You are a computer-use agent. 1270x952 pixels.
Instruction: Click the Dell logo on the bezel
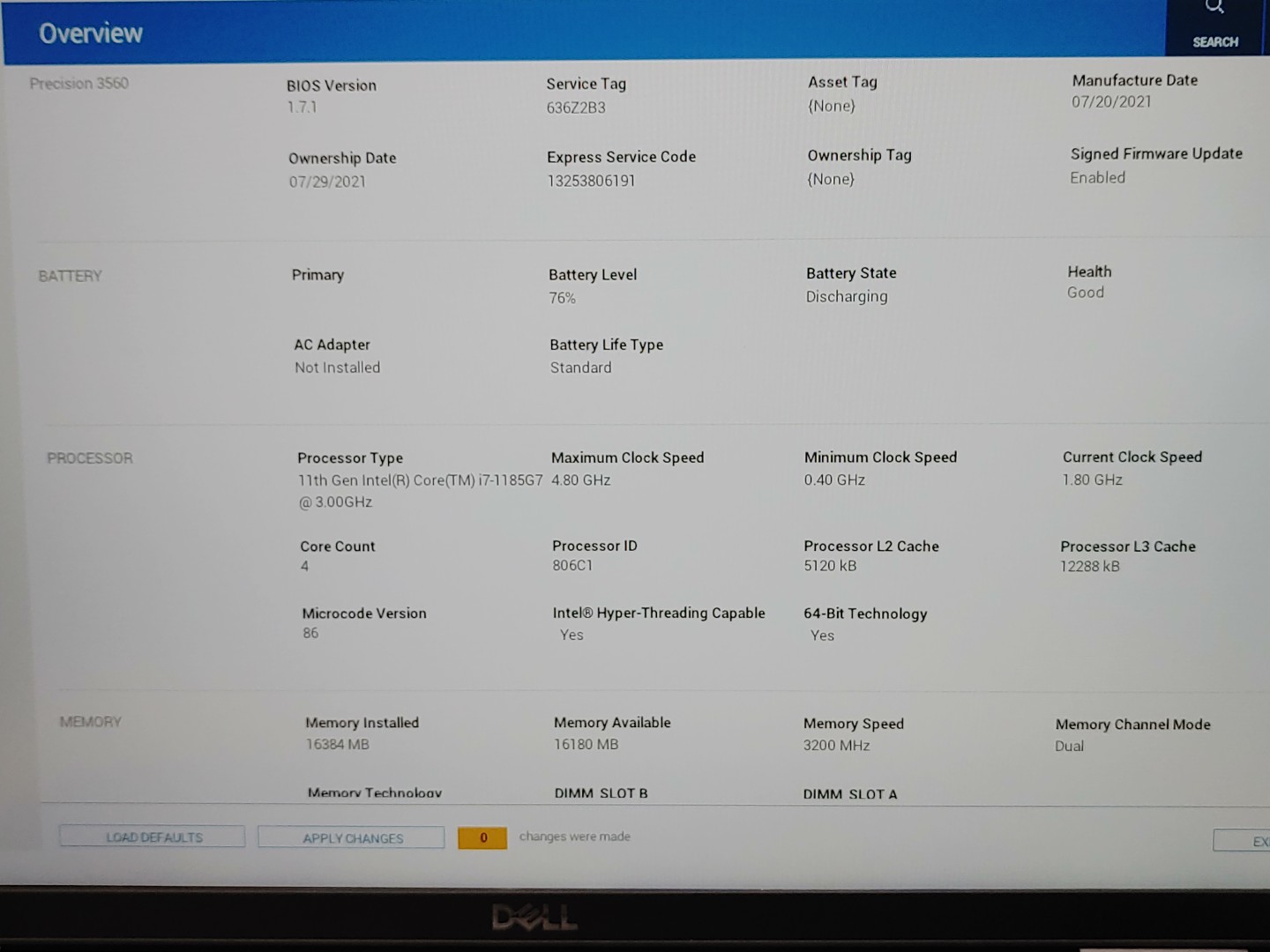pos(534,919)
